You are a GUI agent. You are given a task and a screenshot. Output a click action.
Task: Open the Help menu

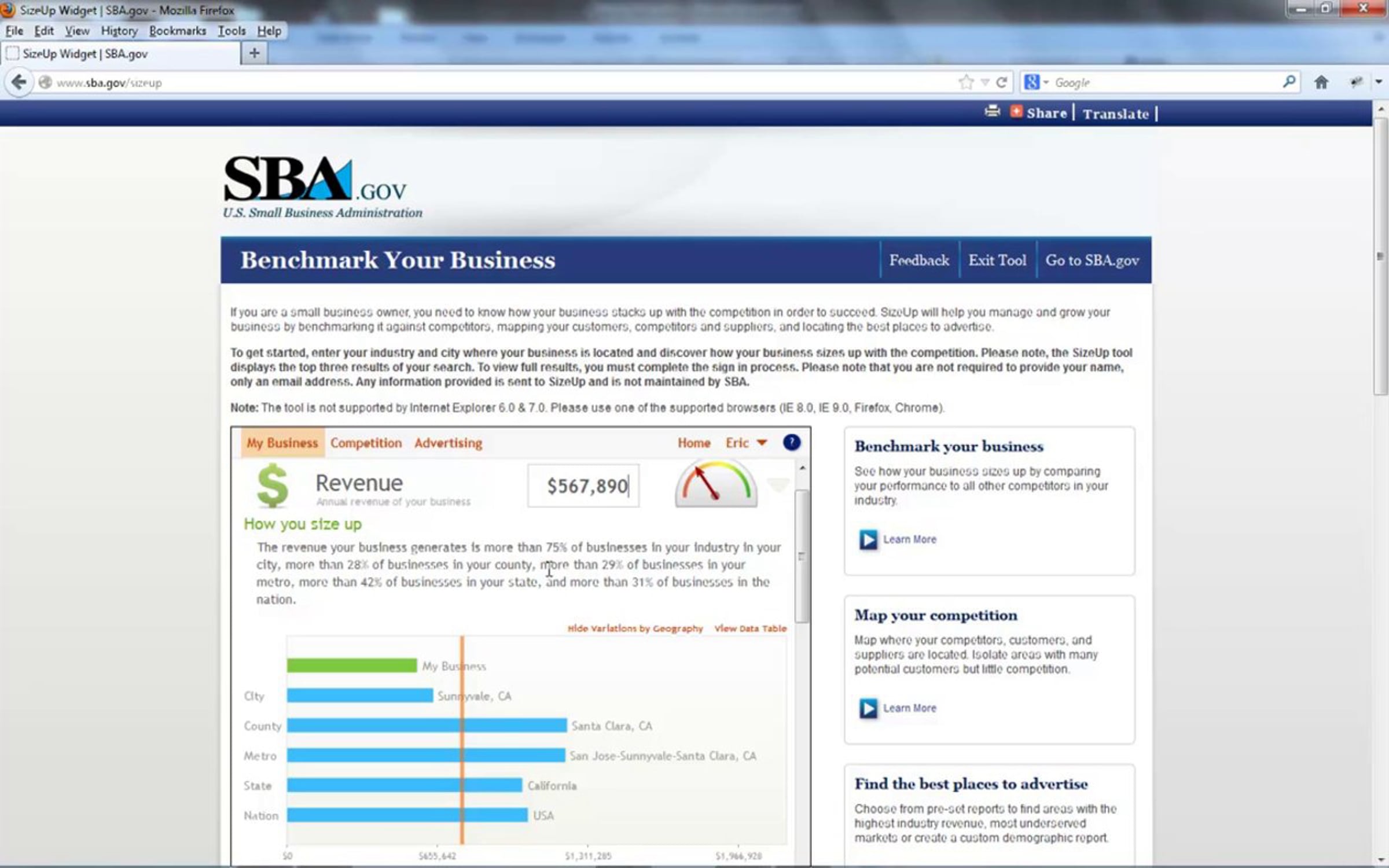point(269,31)
